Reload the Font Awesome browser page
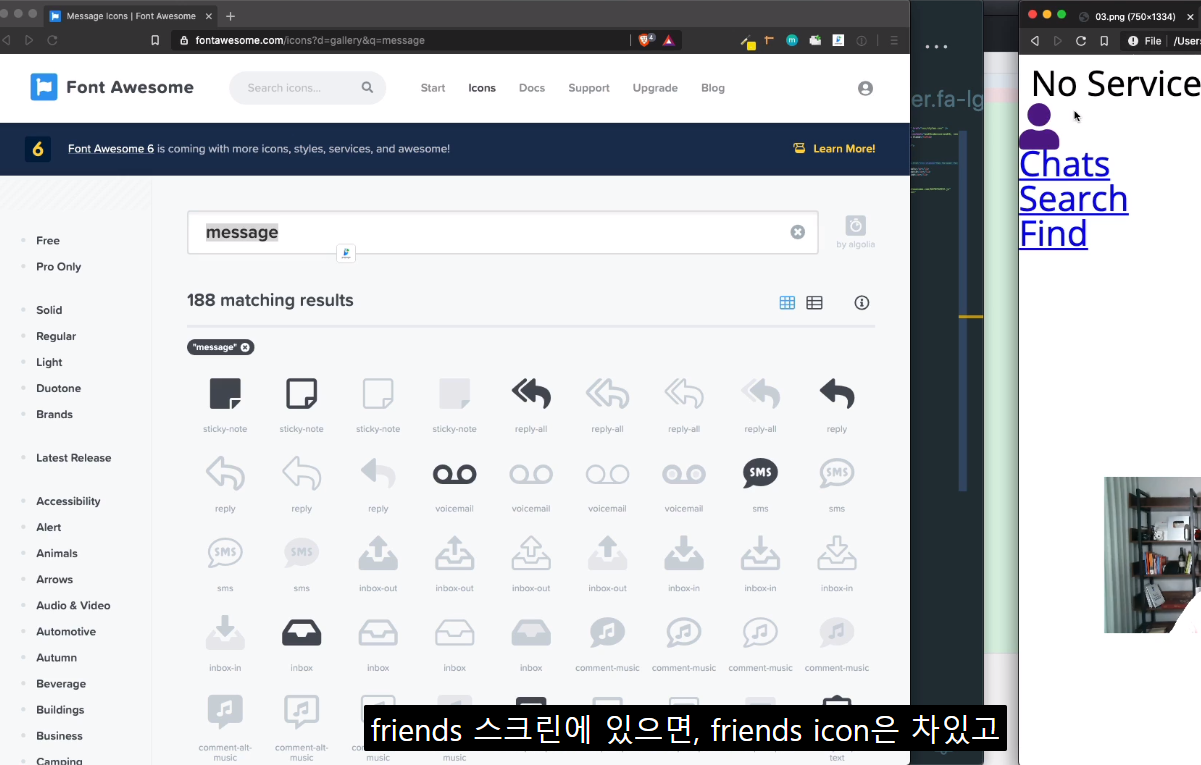This screenshot has height=765, width=1201. pyautogui.click(x=53, y=40)
